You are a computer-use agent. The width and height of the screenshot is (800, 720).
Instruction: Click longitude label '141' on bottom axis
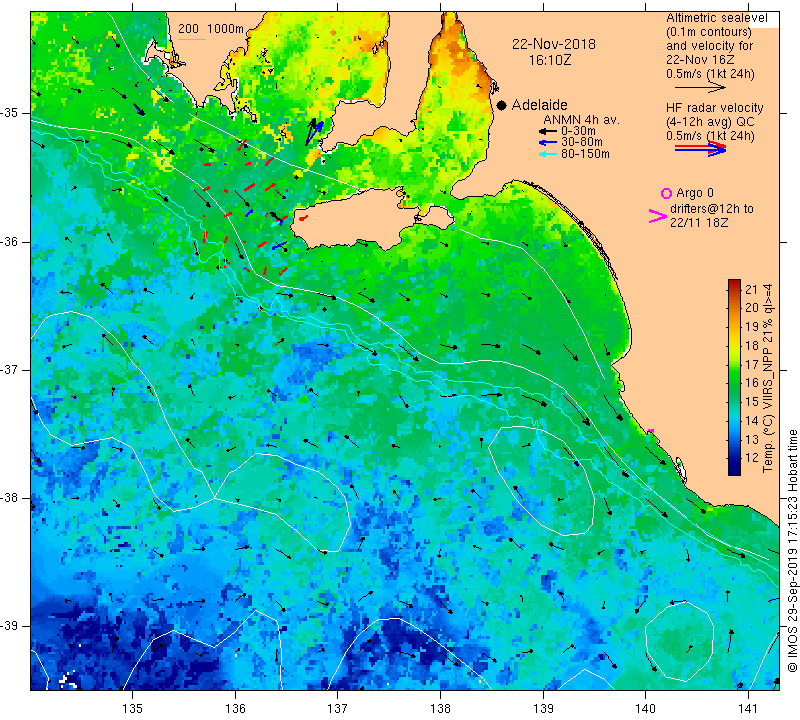(x=748, y=709)
